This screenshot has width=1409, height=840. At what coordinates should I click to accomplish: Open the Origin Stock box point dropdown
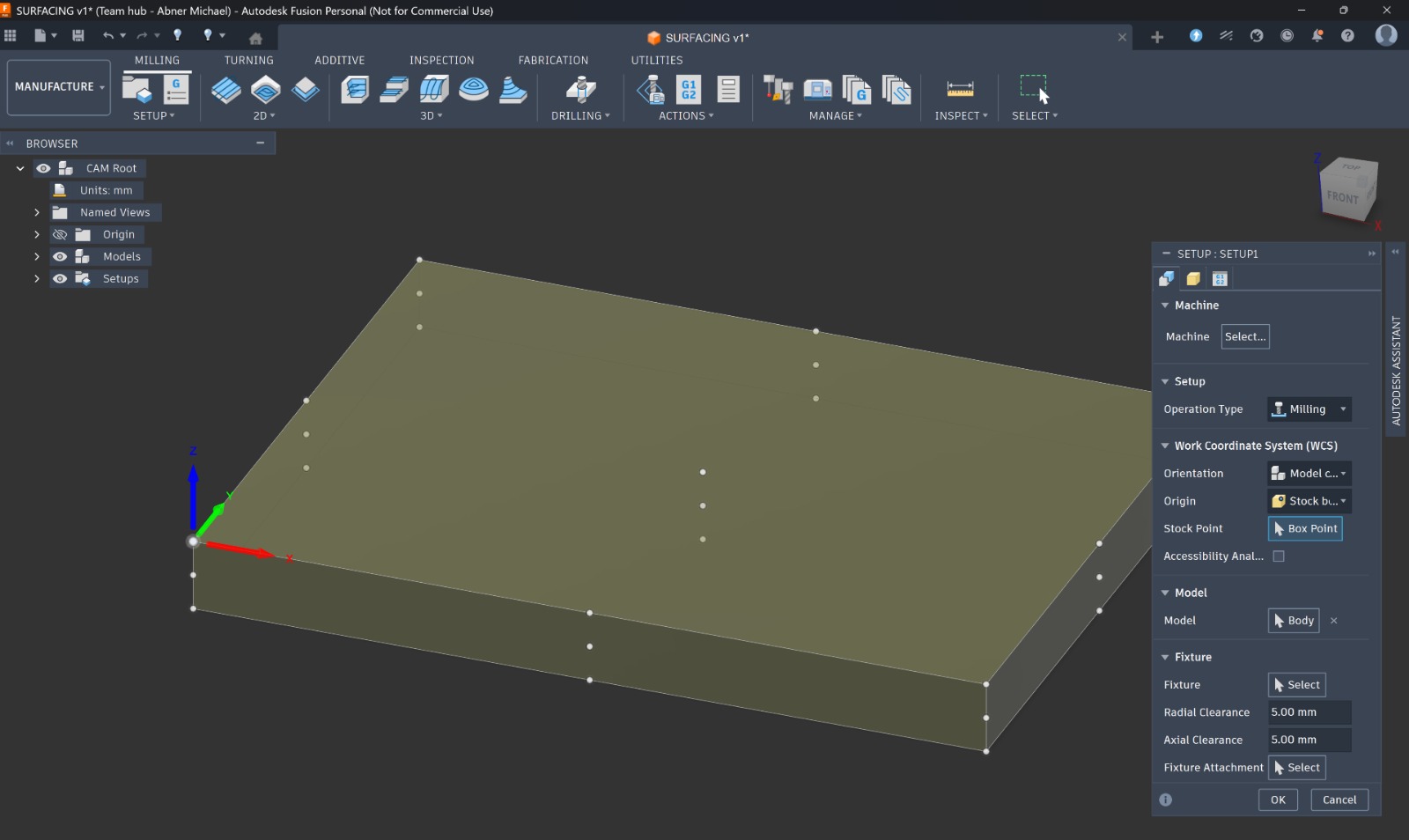pyautogui.click(x=1309, y=501)
